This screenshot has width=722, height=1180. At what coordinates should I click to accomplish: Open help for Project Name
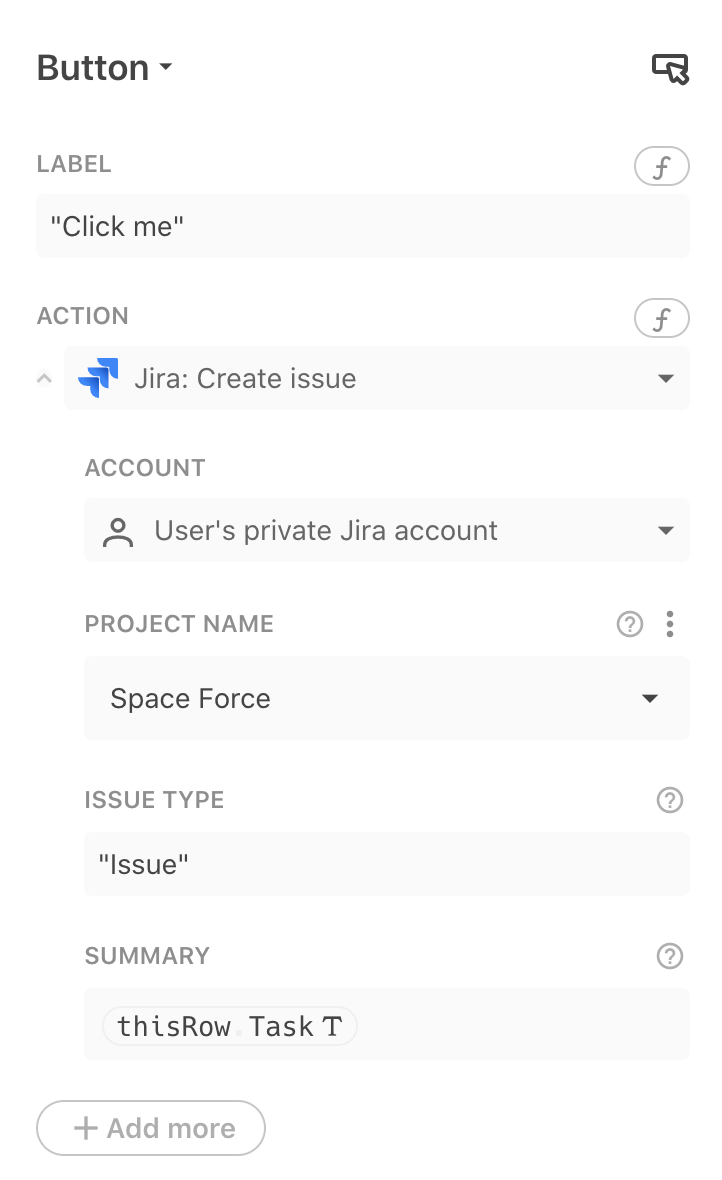coord(629,623)
